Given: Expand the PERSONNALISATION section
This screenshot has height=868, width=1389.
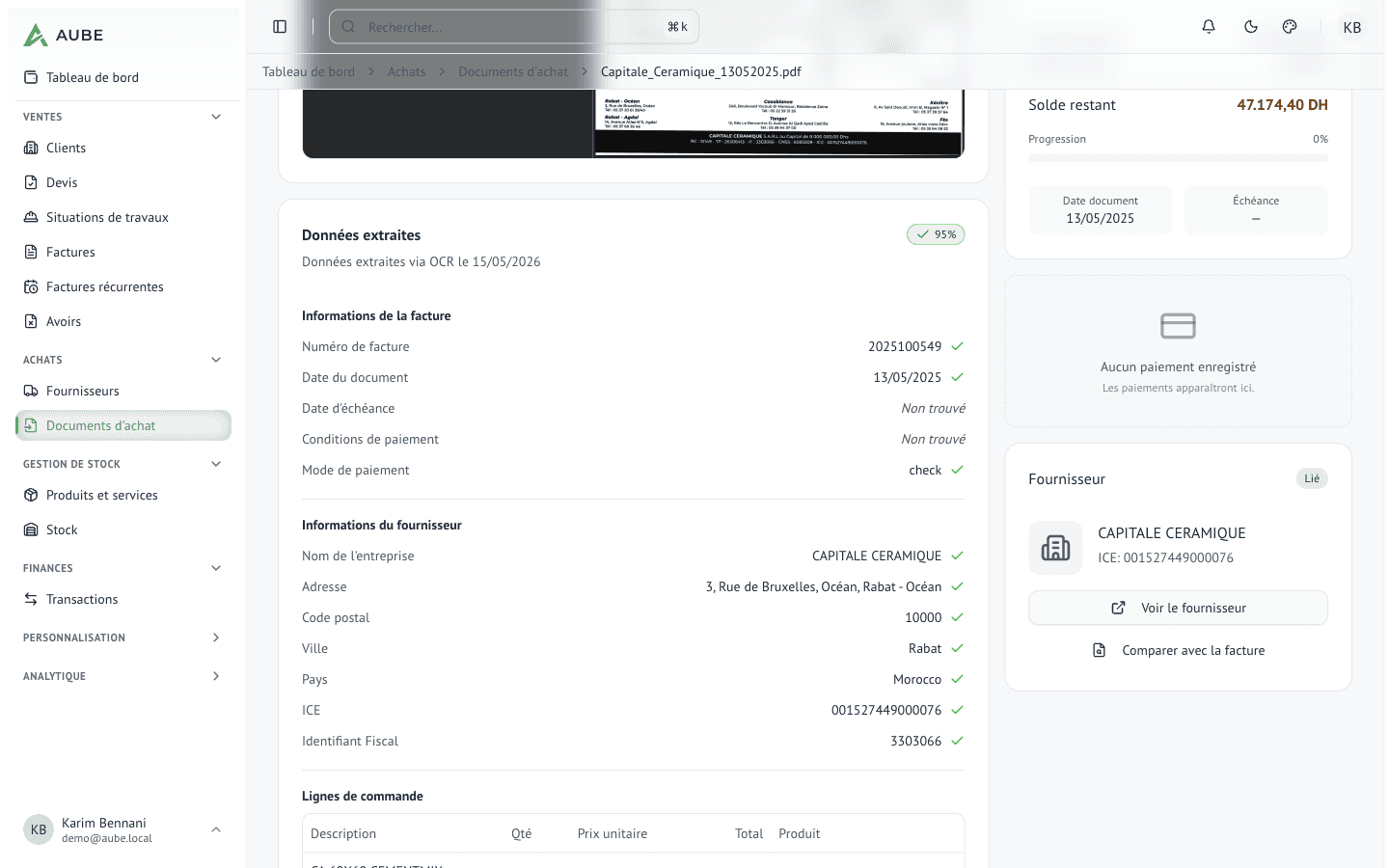Looking at the screenshot, I should tap(216, 637).
